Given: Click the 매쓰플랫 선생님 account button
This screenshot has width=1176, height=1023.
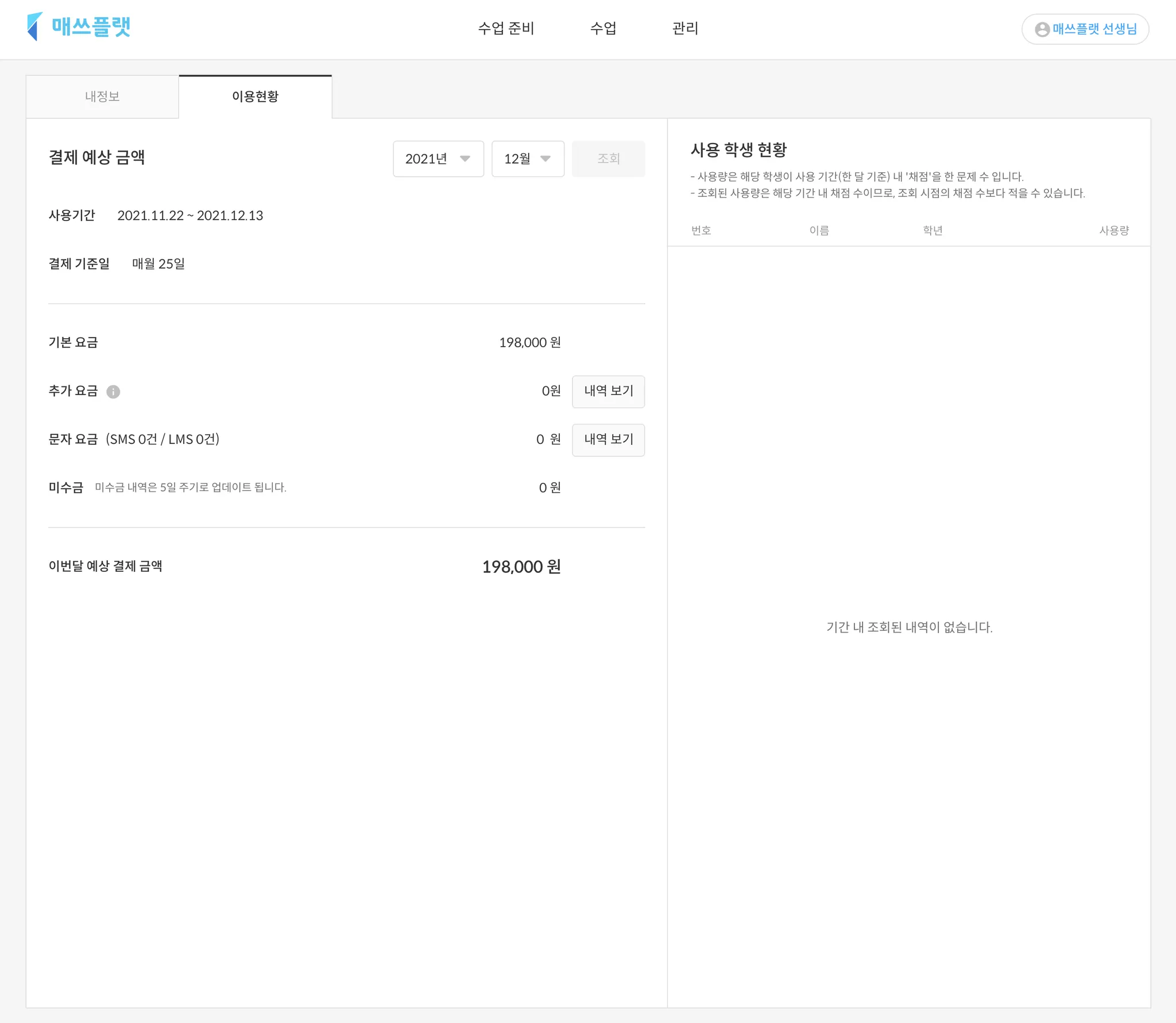Looking at the screenshot, I should (x=1085, y=29).
